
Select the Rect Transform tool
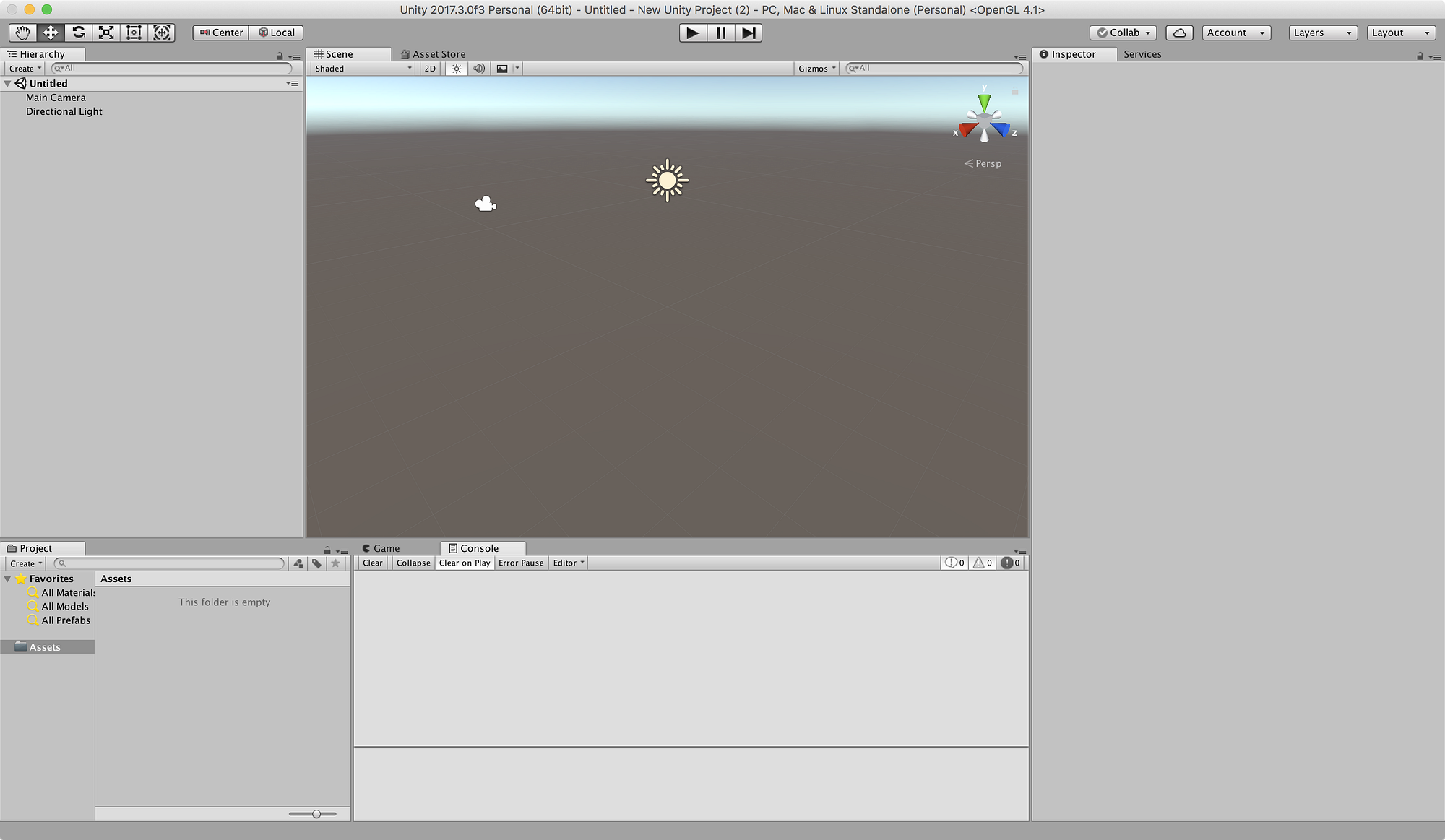click(134, 33)
